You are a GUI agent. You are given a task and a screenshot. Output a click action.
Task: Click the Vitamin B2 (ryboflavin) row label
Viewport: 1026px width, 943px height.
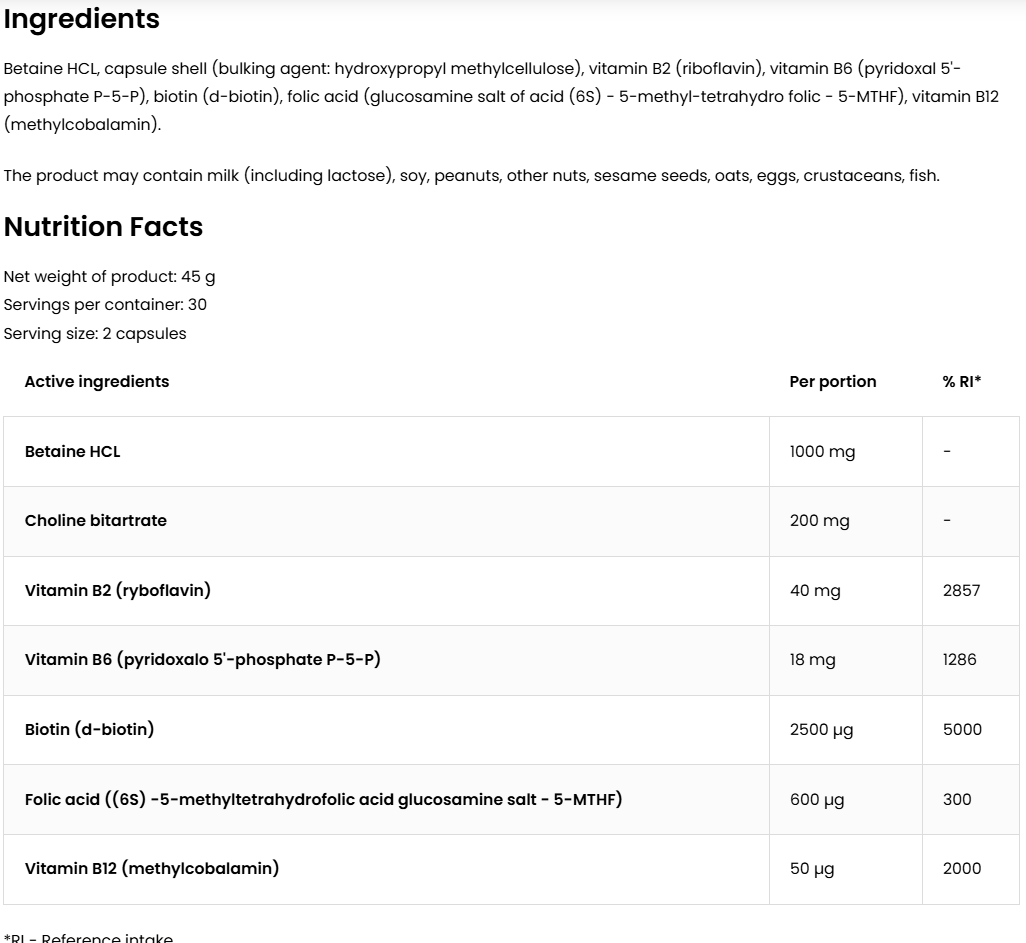(x=118, y=591)
